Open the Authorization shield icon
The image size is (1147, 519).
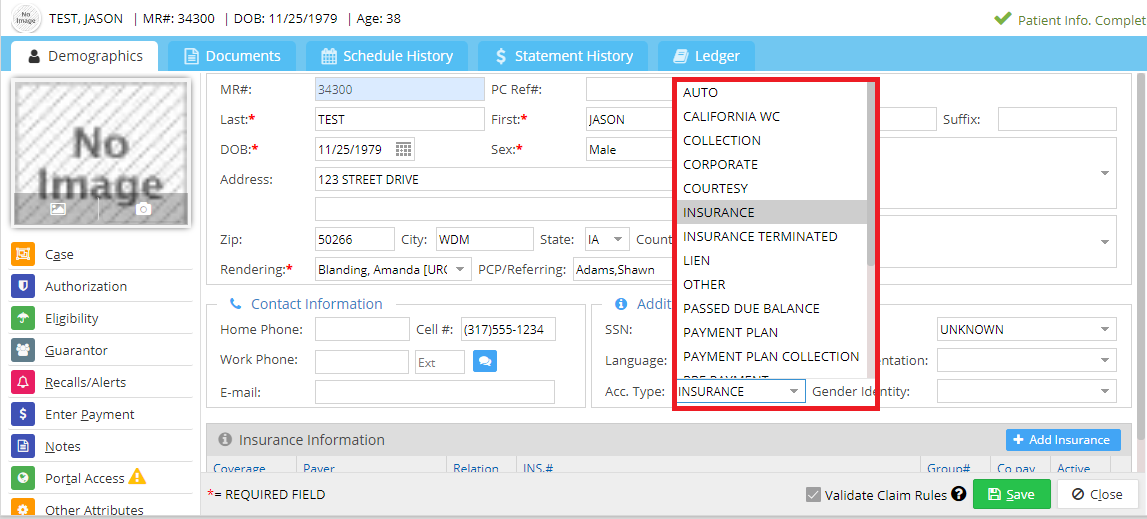pyautogui.click(x=23, y=286)
